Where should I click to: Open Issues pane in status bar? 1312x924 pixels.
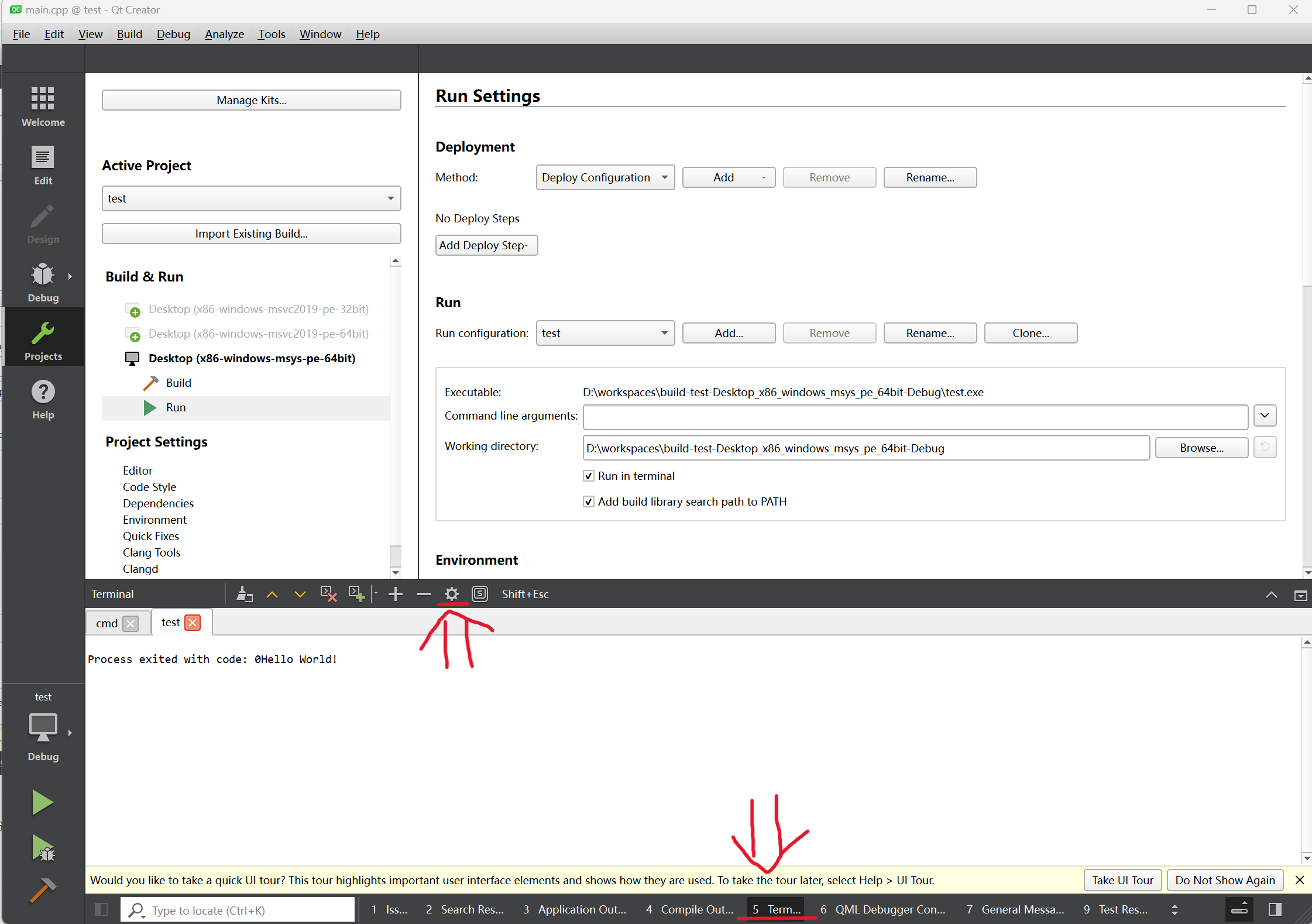coord(390,909)
